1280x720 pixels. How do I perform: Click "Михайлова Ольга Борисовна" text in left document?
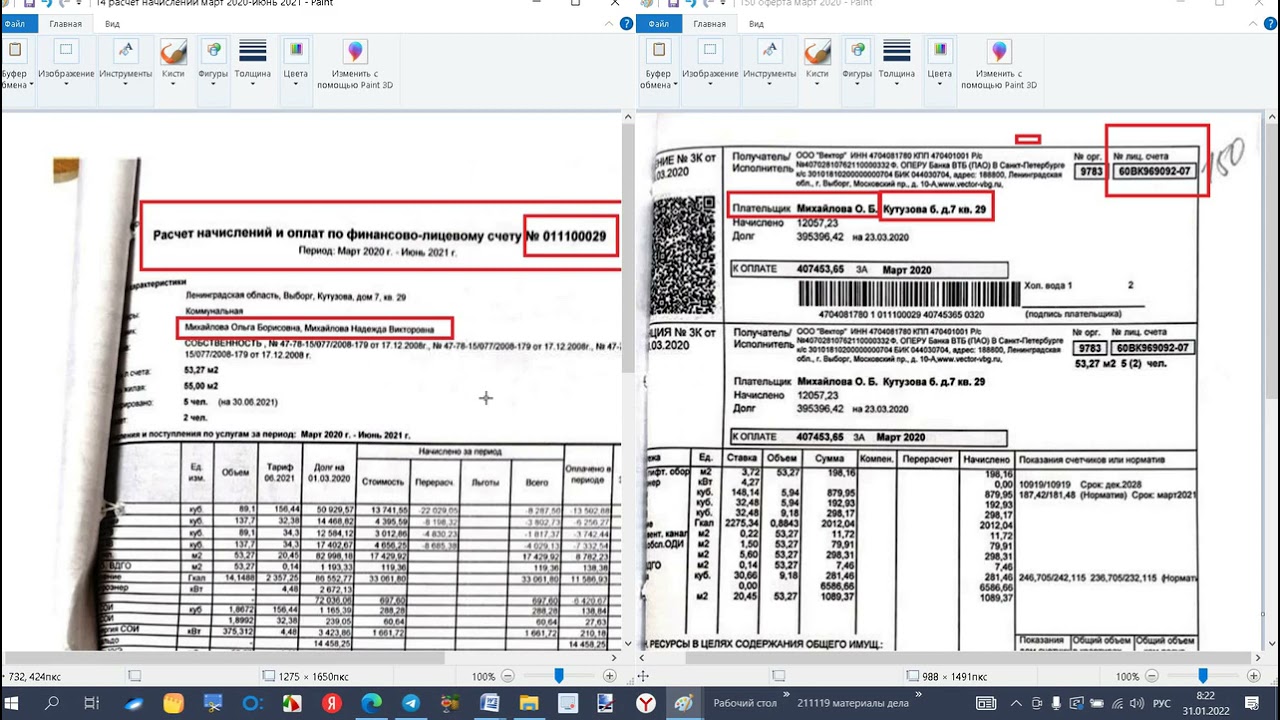click(x=242, y=328)
